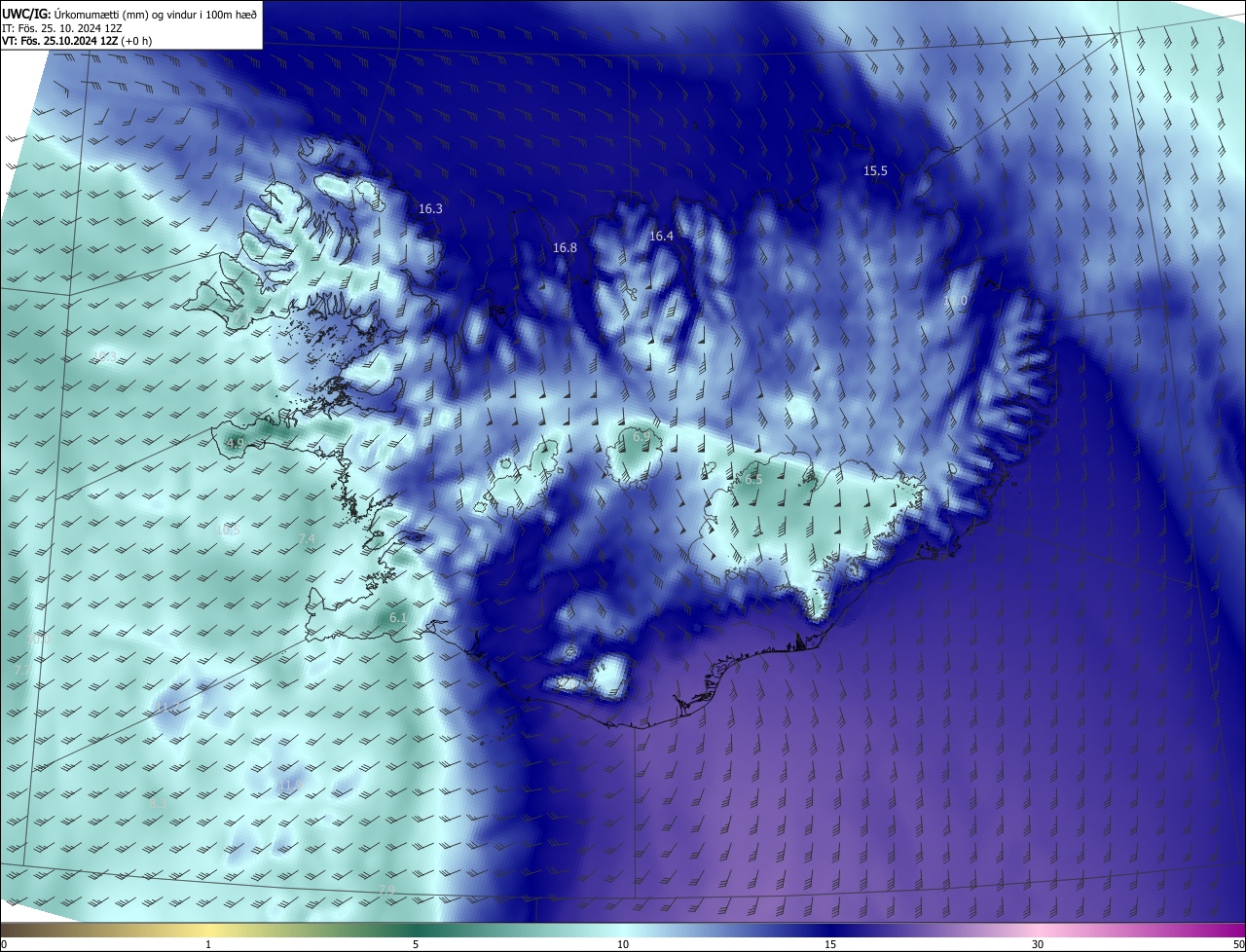The height and width of the screenshot is (952, 1246).
Task: Click the 6.9 value over the glacier
Action: [641, 437]
